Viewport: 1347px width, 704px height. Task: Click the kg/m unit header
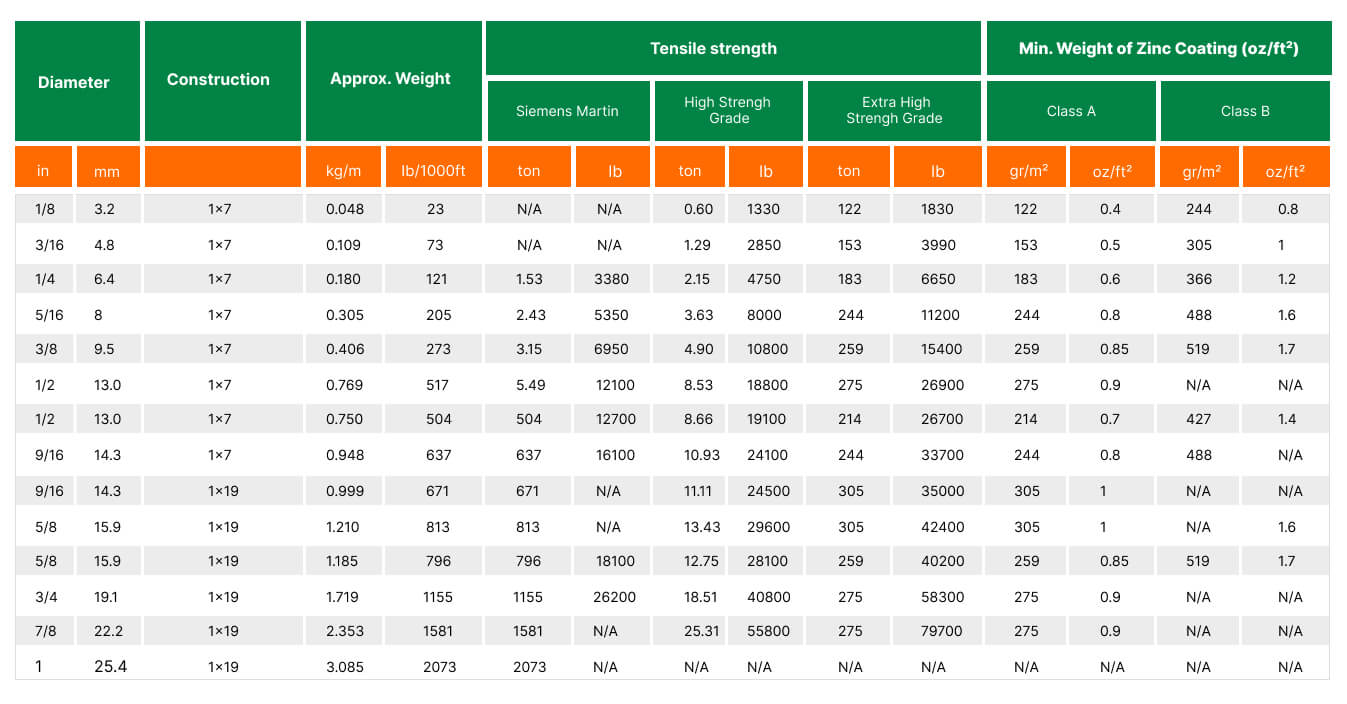pos(344,171)
